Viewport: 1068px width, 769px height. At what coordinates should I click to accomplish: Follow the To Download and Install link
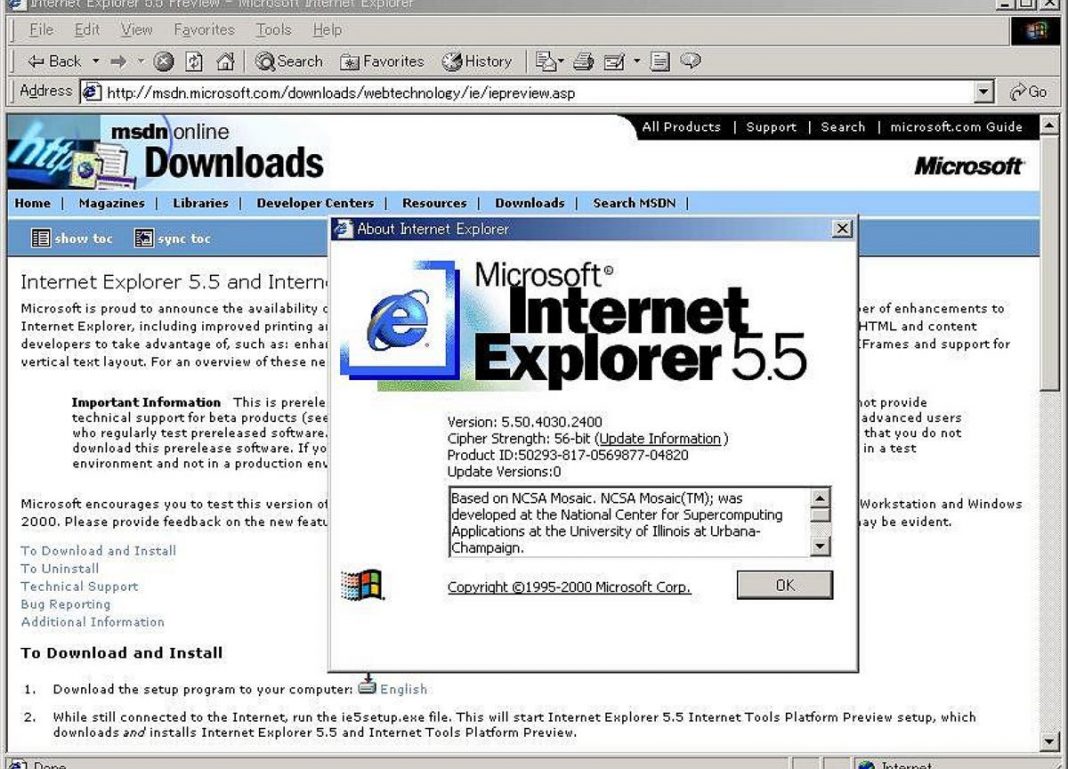click(98, 550)
